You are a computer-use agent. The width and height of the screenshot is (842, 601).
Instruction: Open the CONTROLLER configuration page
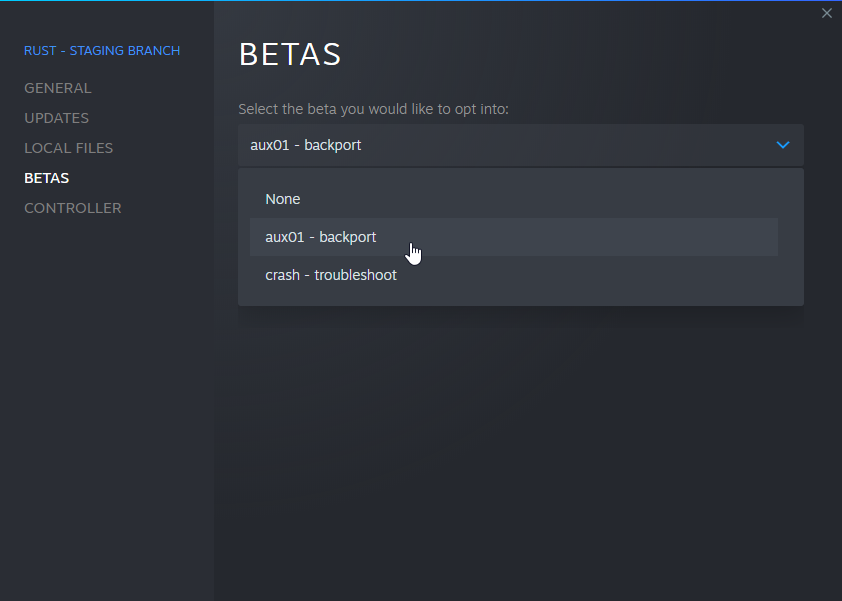[72, 207]
